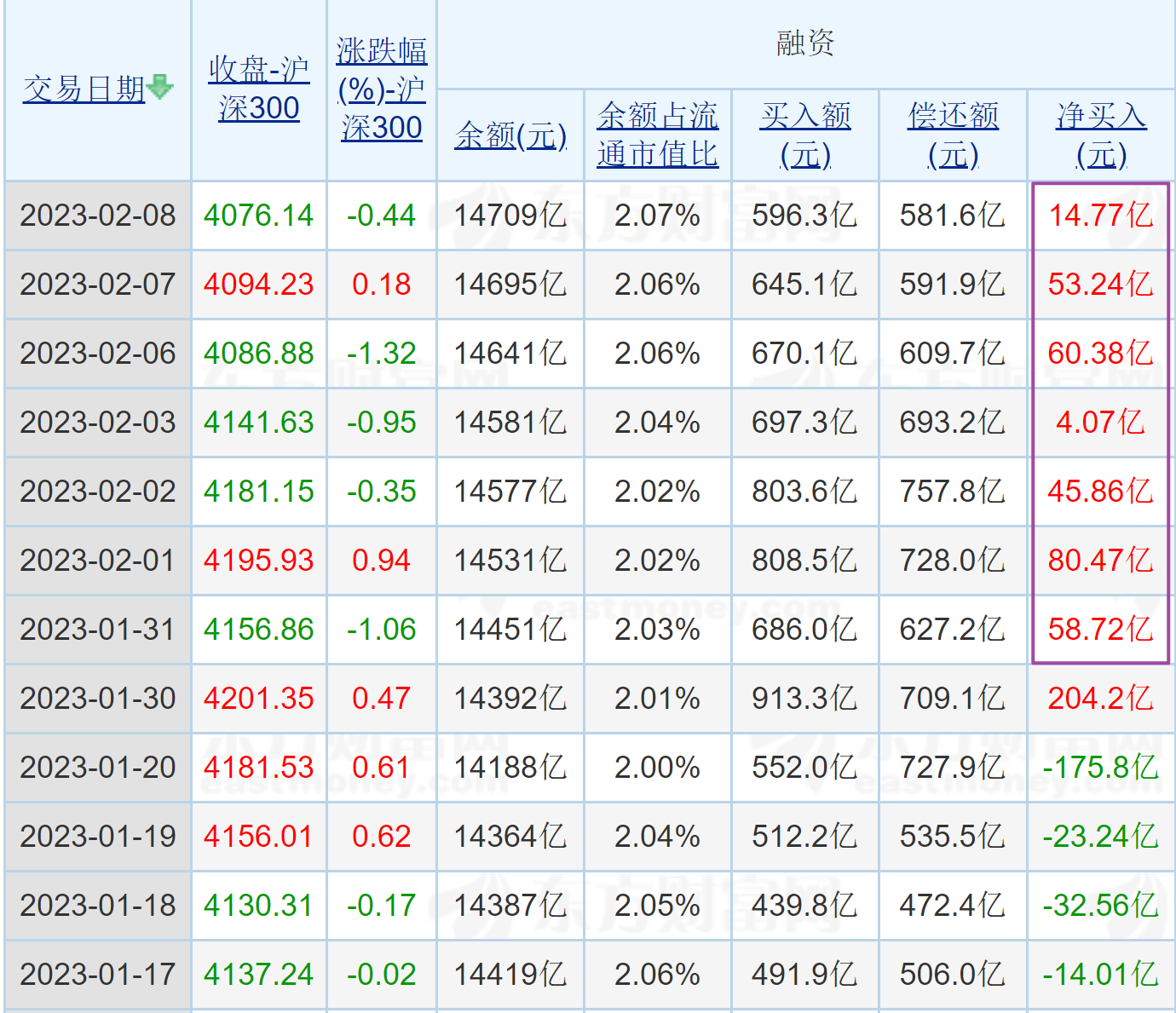Click the net buy value -14.01亿
The height and width of the screenshot is (1013, 1176).
coord(1101,975)
